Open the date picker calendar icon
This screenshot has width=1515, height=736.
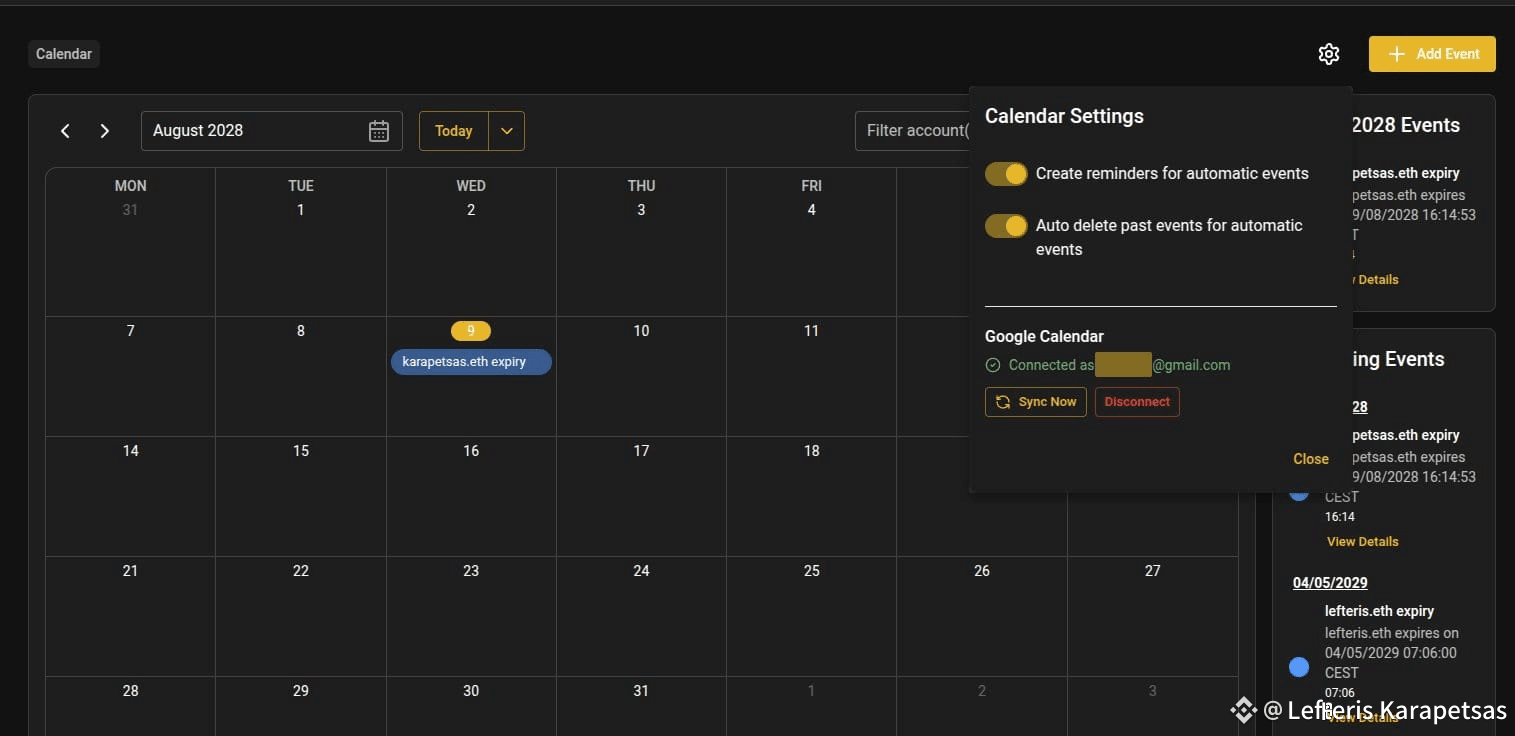pyautogui.click(x=379, y=131)
